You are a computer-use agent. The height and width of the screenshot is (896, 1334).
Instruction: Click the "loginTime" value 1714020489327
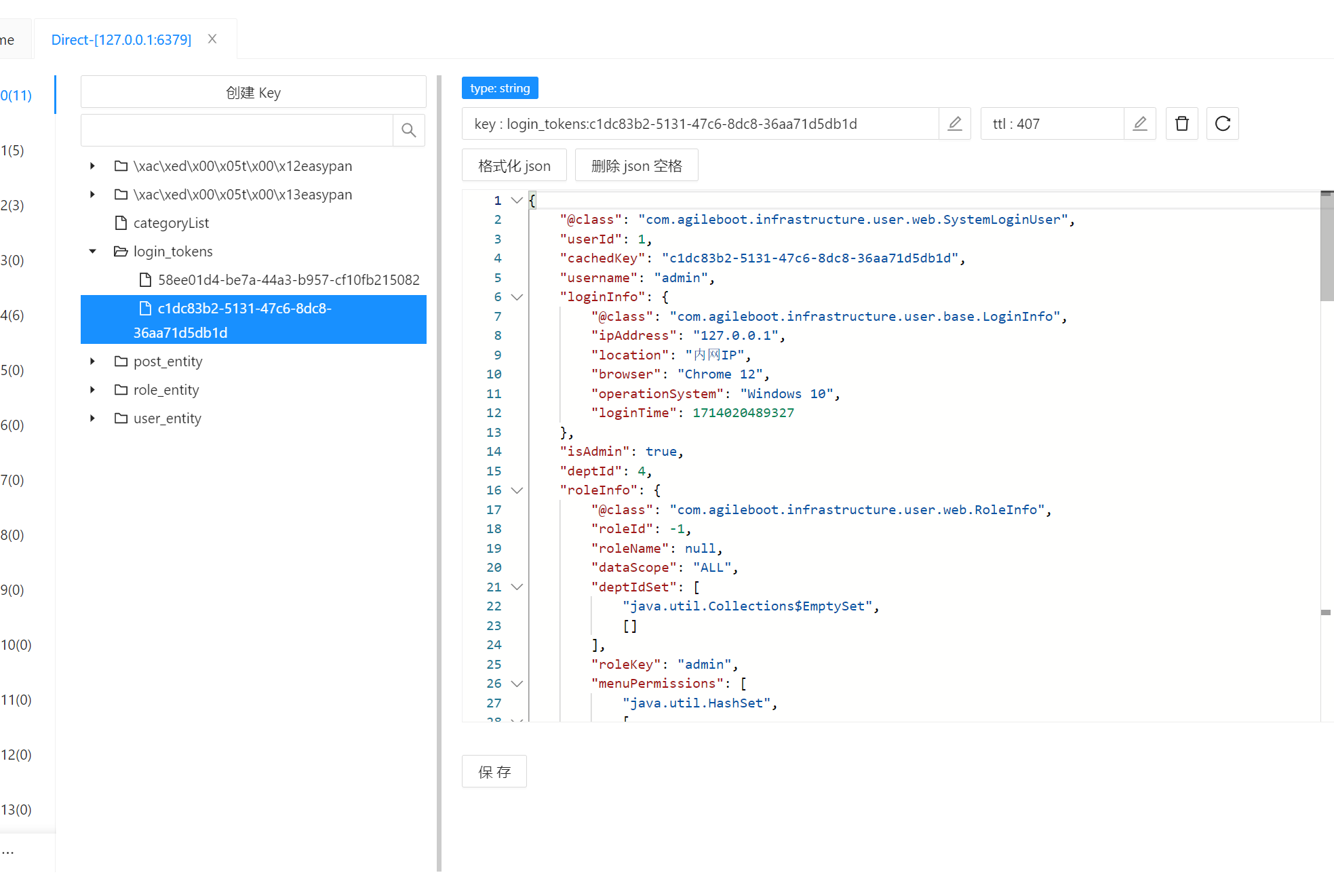click(x=743, y=412)
